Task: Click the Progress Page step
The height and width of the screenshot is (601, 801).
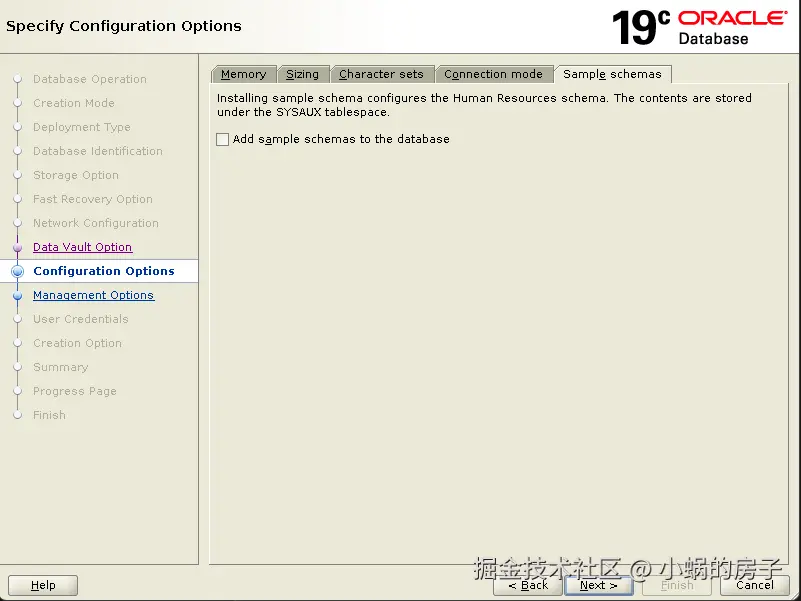Action: click(x=75, y=391)
